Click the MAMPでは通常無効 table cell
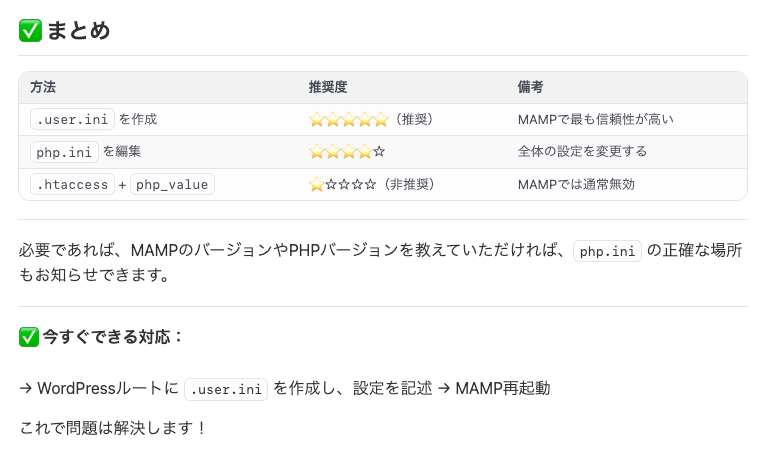Image resolution: width=767 pixels, height=456 pixels. click(x=576, y=185)
